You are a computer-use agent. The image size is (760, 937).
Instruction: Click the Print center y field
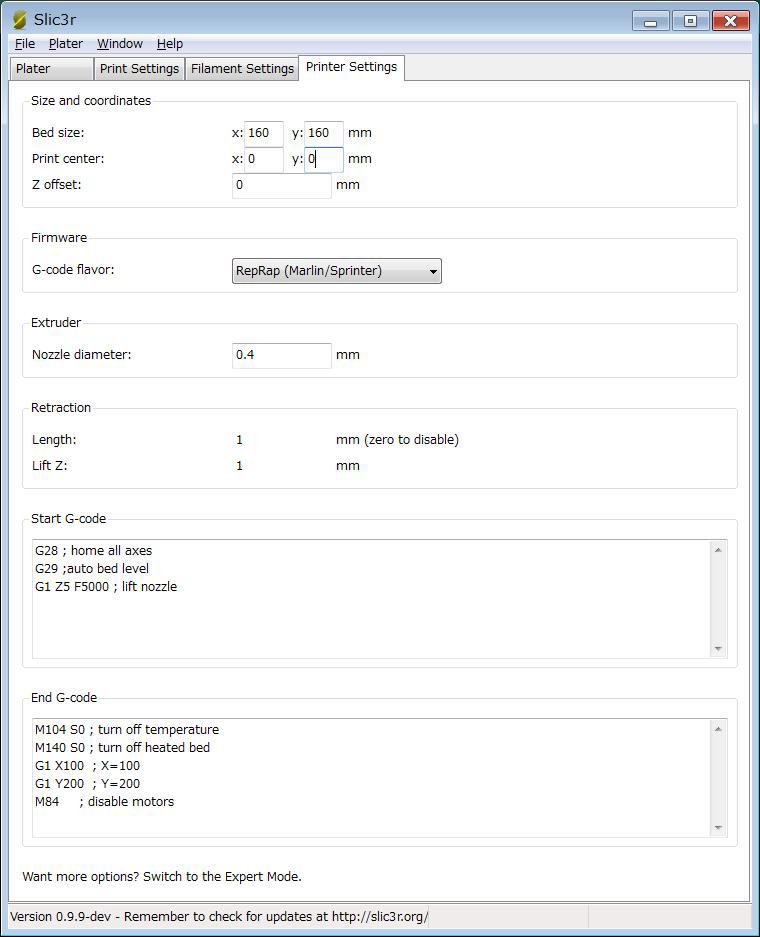[323, 159]
